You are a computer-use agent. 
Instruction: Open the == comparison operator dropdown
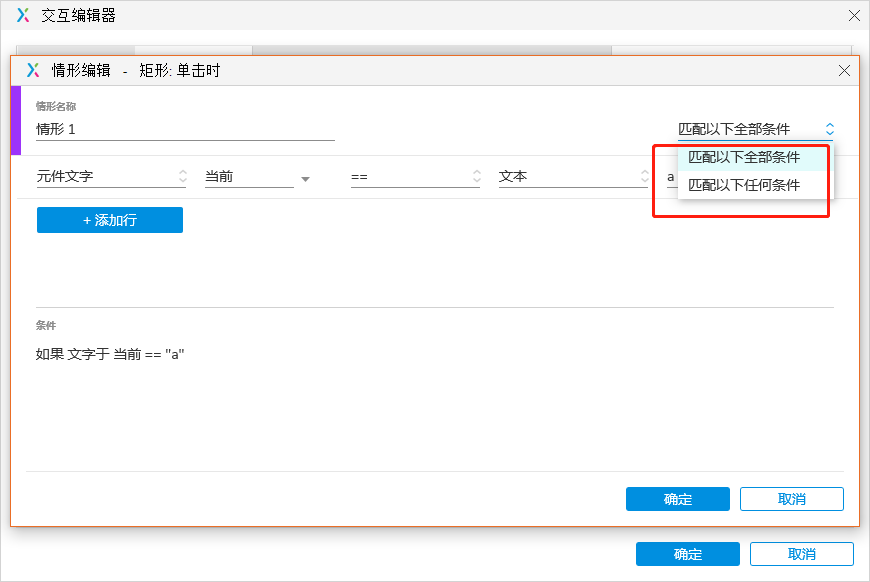415,176
